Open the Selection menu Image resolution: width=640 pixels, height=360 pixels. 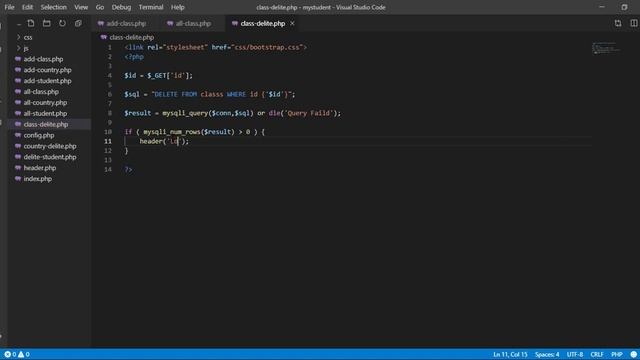click(x=53, y=7)
